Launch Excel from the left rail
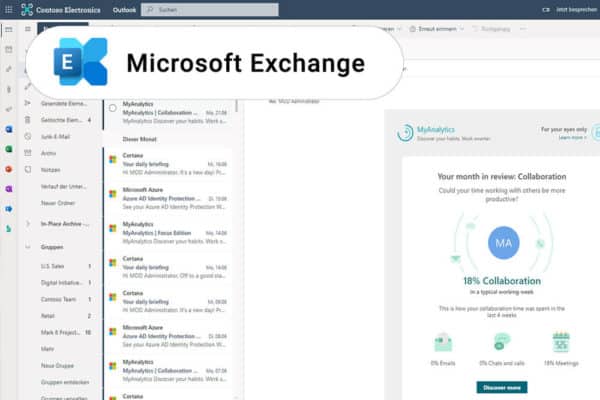 8,149
